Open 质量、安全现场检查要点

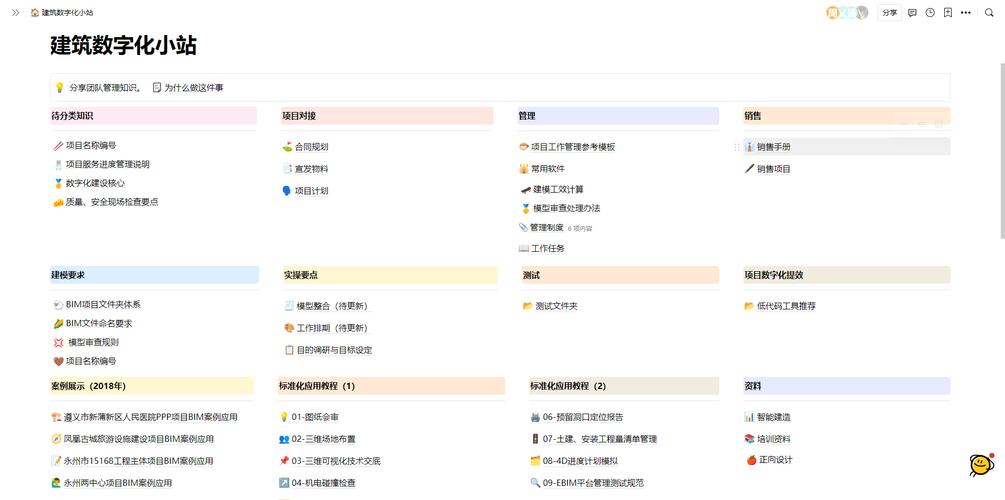point(106,202)
